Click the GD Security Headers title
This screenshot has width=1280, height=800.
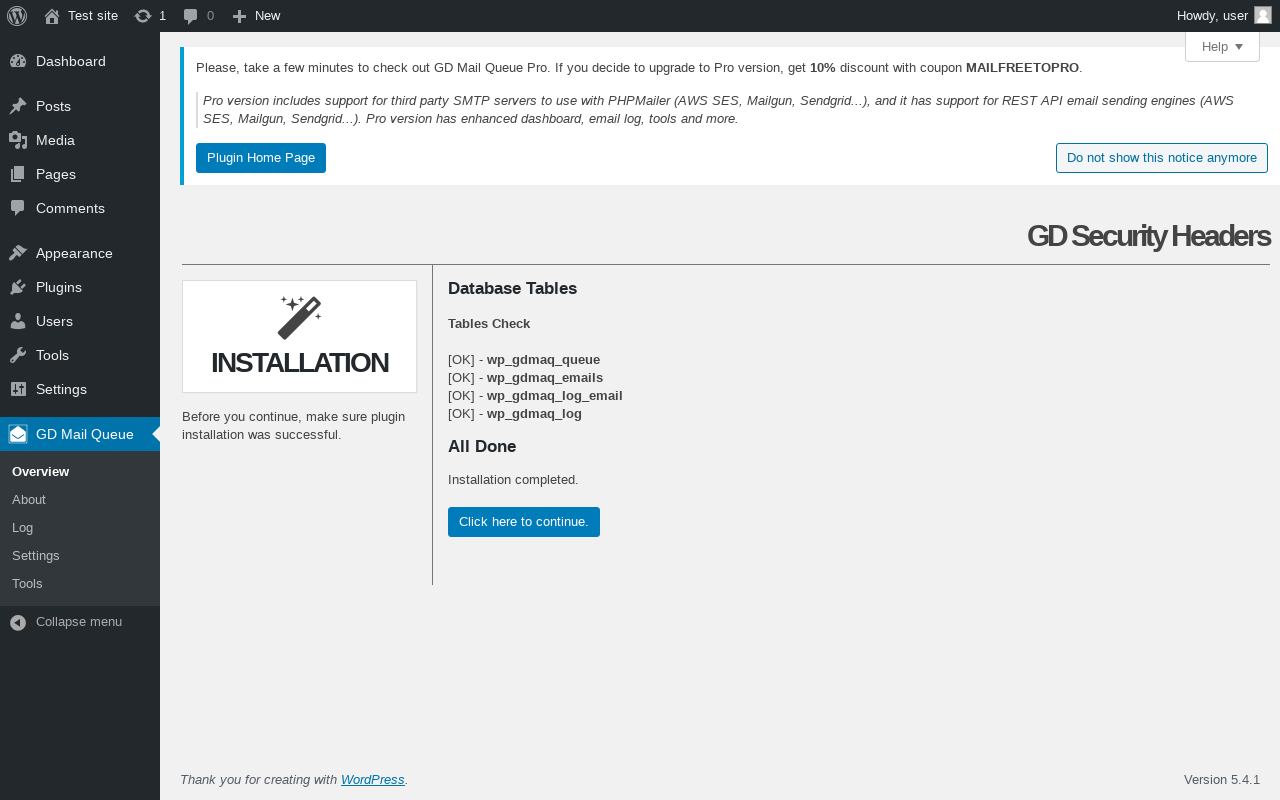click(1148, 236)
